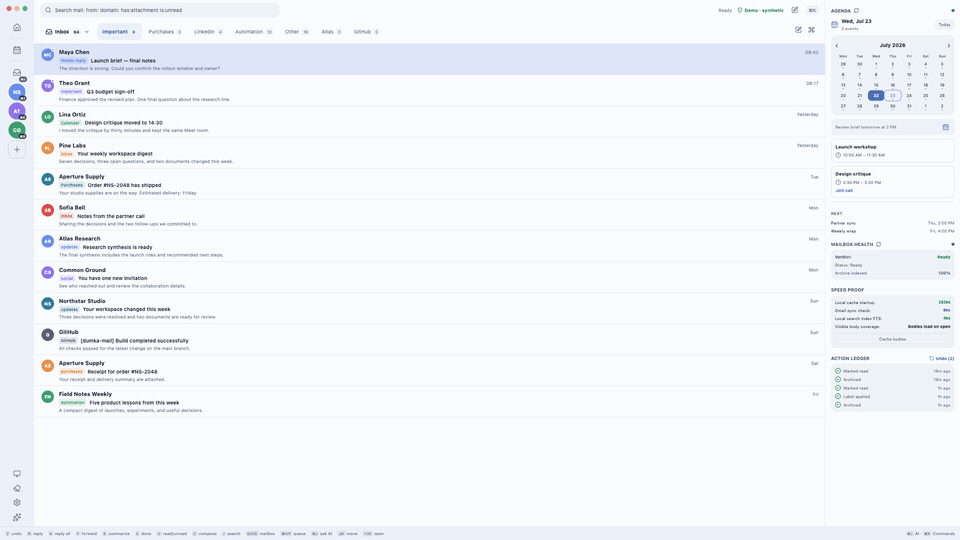Screen dimensions: 960x540
Task: Click the Search mail field
Action: [x=160, y=10]
